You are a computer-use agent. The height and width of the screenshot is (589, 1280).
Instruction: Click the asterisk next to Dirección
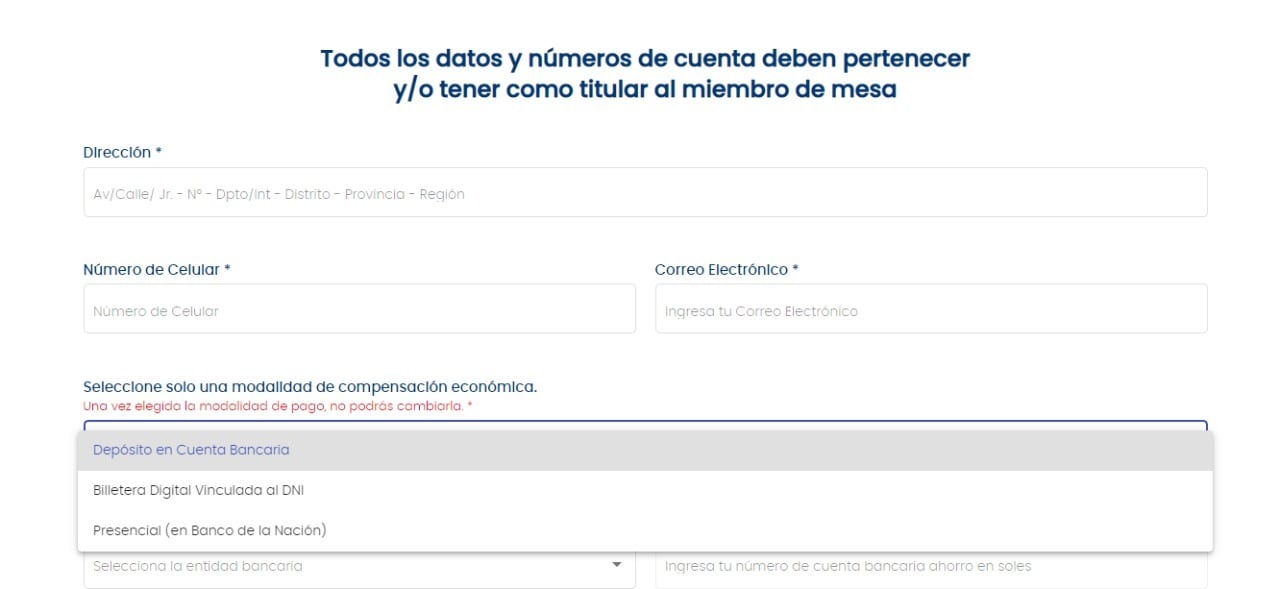pyautogui.click(x=158, y=152)
